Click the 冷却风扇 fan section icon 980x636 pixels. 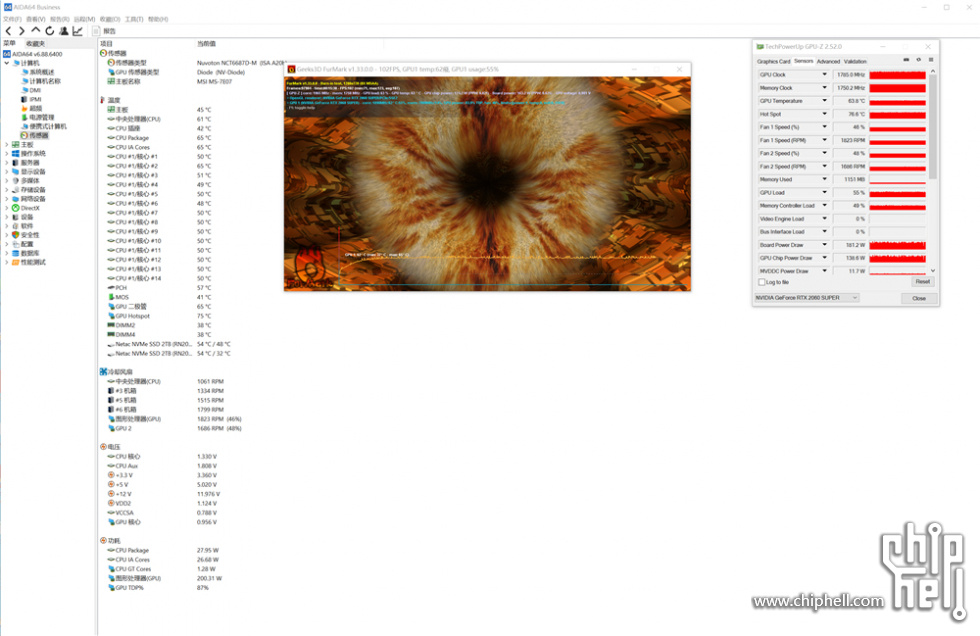point(103,372)
